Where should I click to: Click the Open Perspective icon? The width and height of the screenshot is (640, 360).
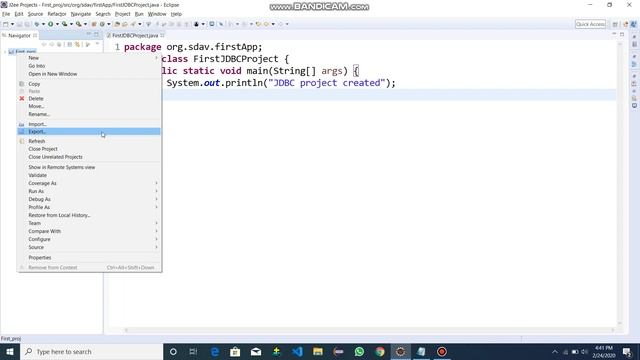[x=615, y=24]
